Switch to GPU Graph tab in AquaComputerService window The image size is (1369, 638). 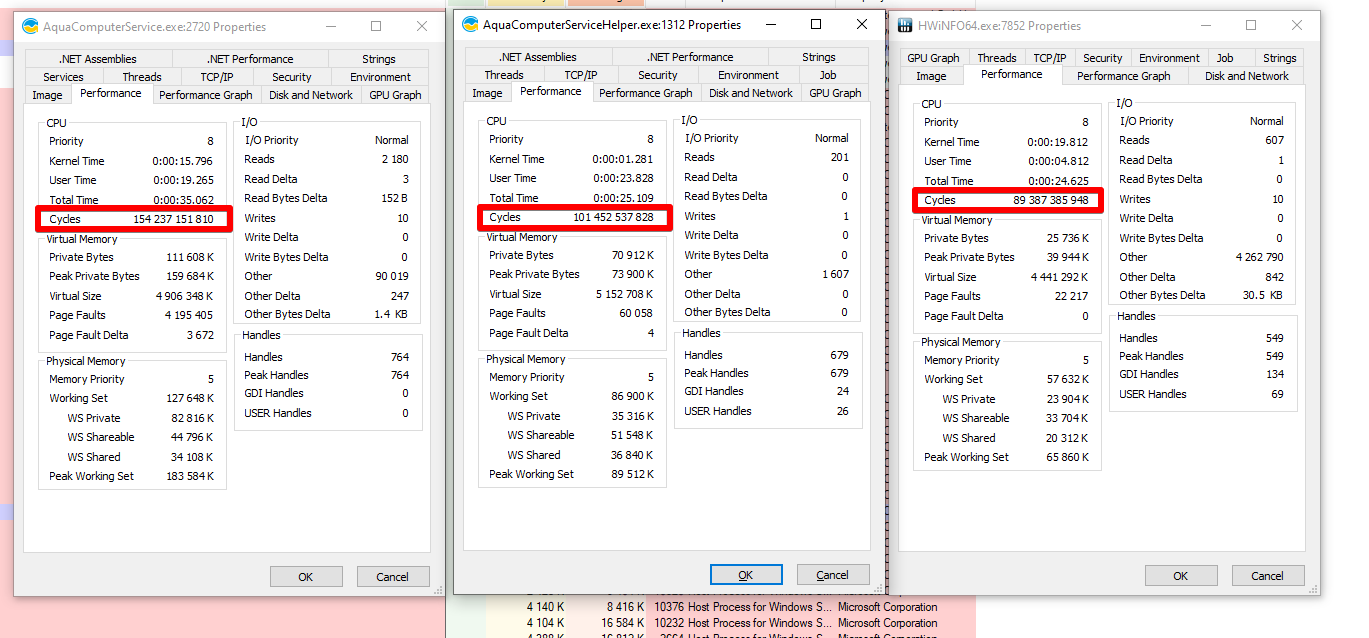coord(395,95)
